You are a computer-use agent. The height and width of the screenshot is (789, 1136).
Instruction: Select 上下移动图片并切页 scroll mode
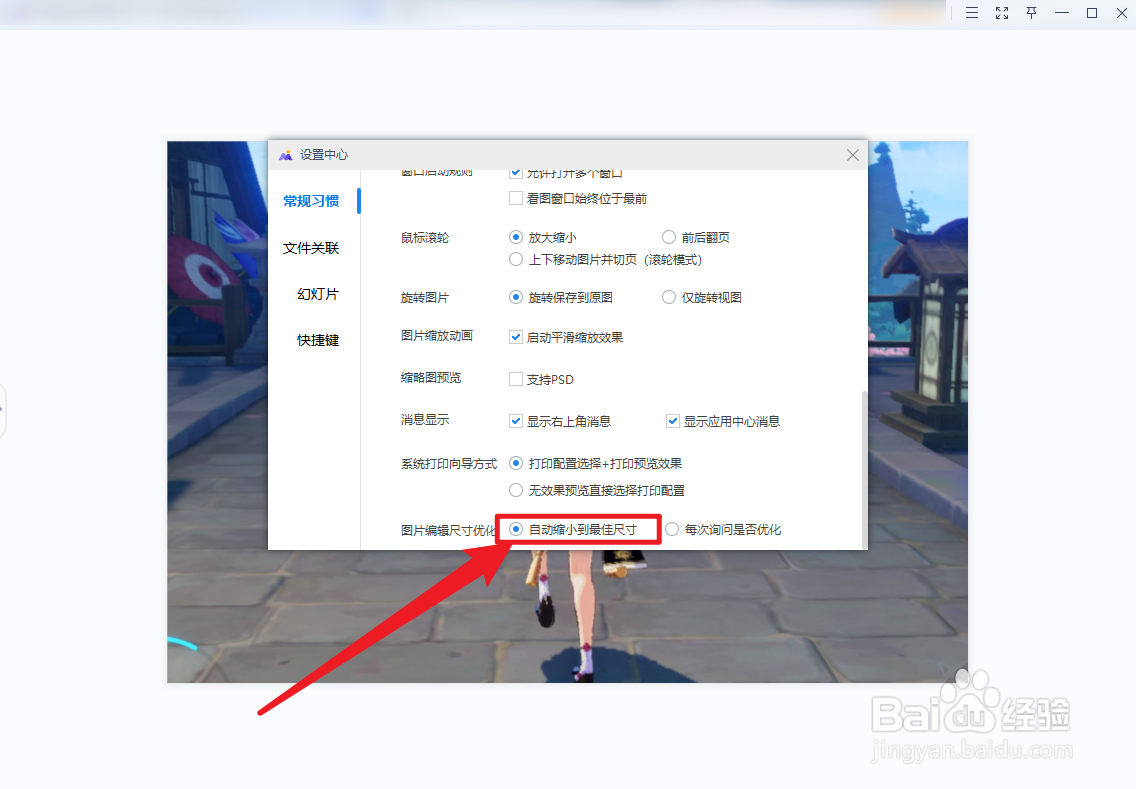coord(516,259)
